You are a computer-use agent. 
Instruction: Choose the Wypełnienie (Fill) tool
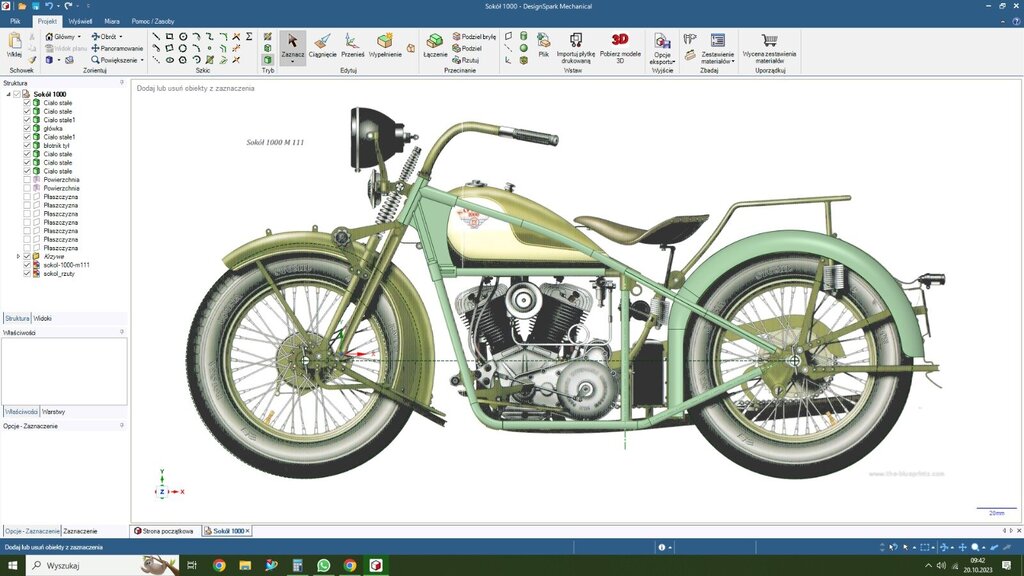[x=385, y=45]
